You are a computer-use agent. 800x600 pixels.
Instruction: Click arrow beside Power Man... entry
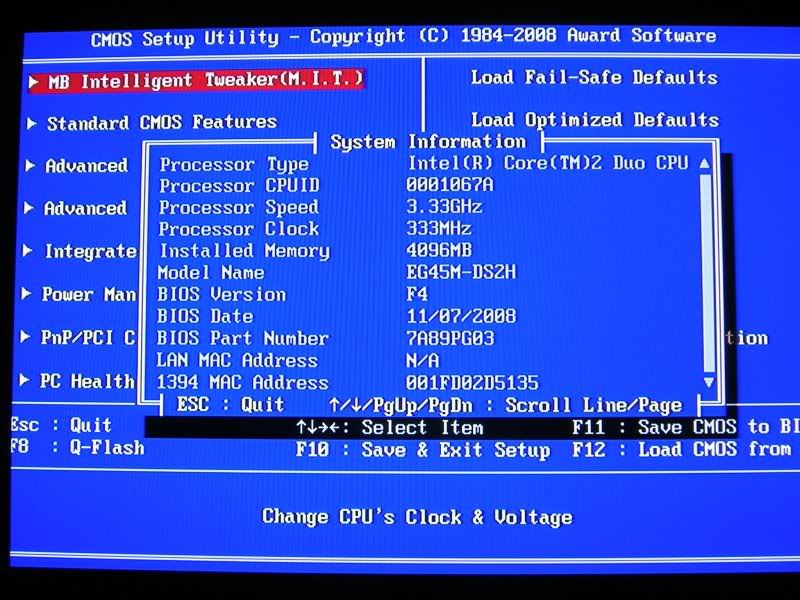[26, 293]
